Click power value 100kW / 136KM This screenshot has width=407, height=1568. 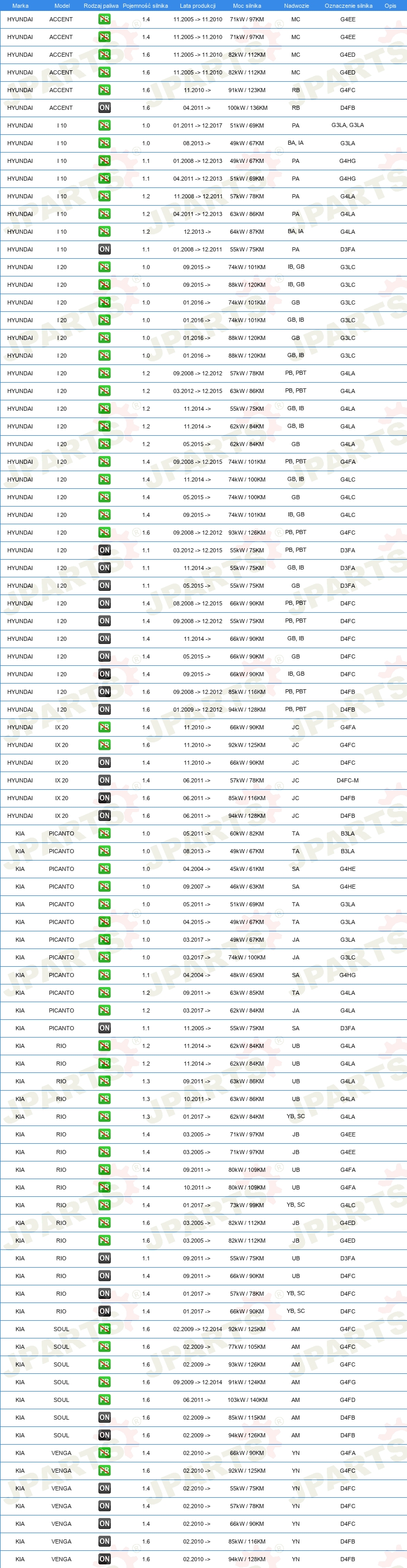click(x=247, y=108)
